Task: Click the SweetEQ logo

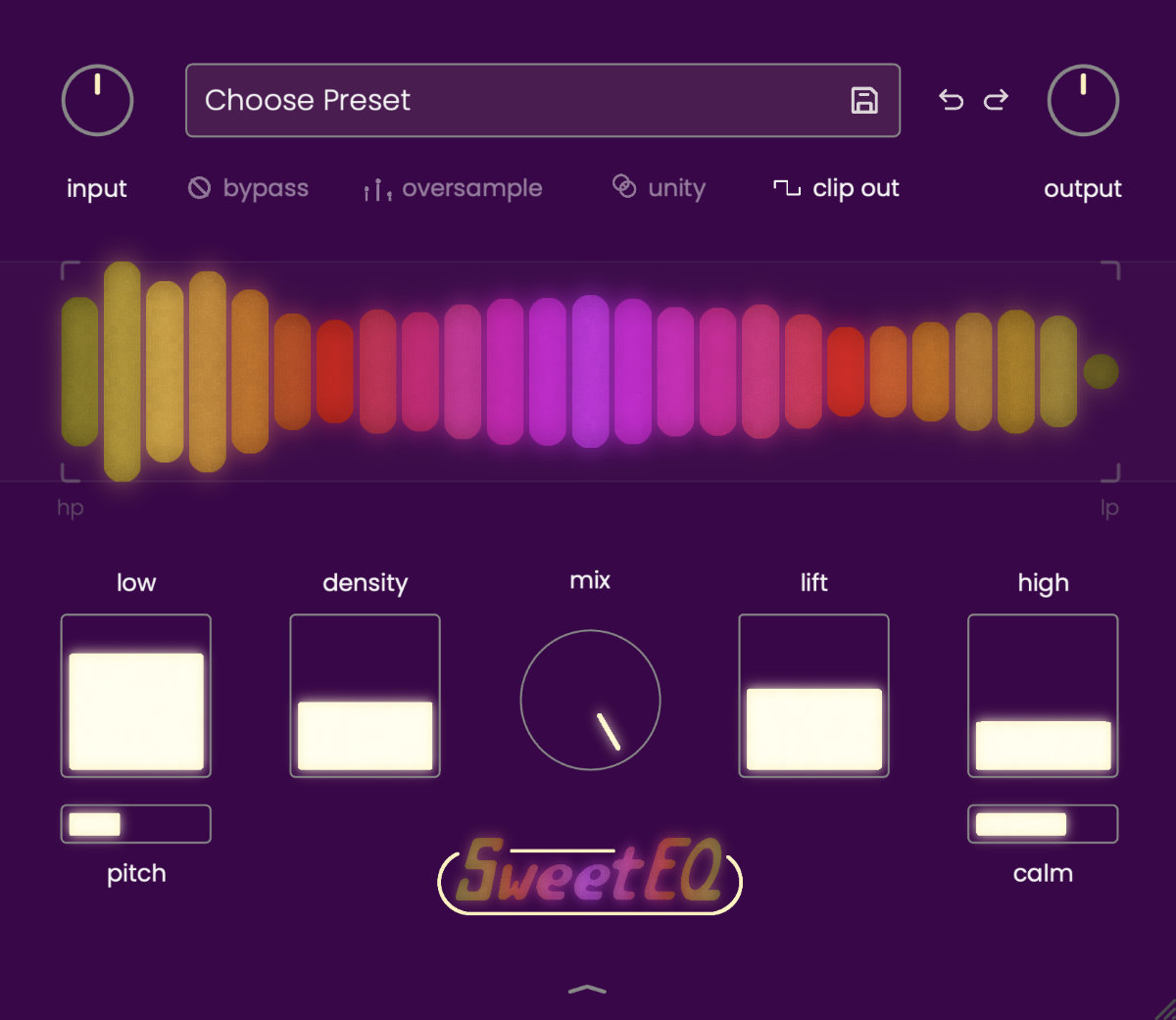Action: pos(590,875)
